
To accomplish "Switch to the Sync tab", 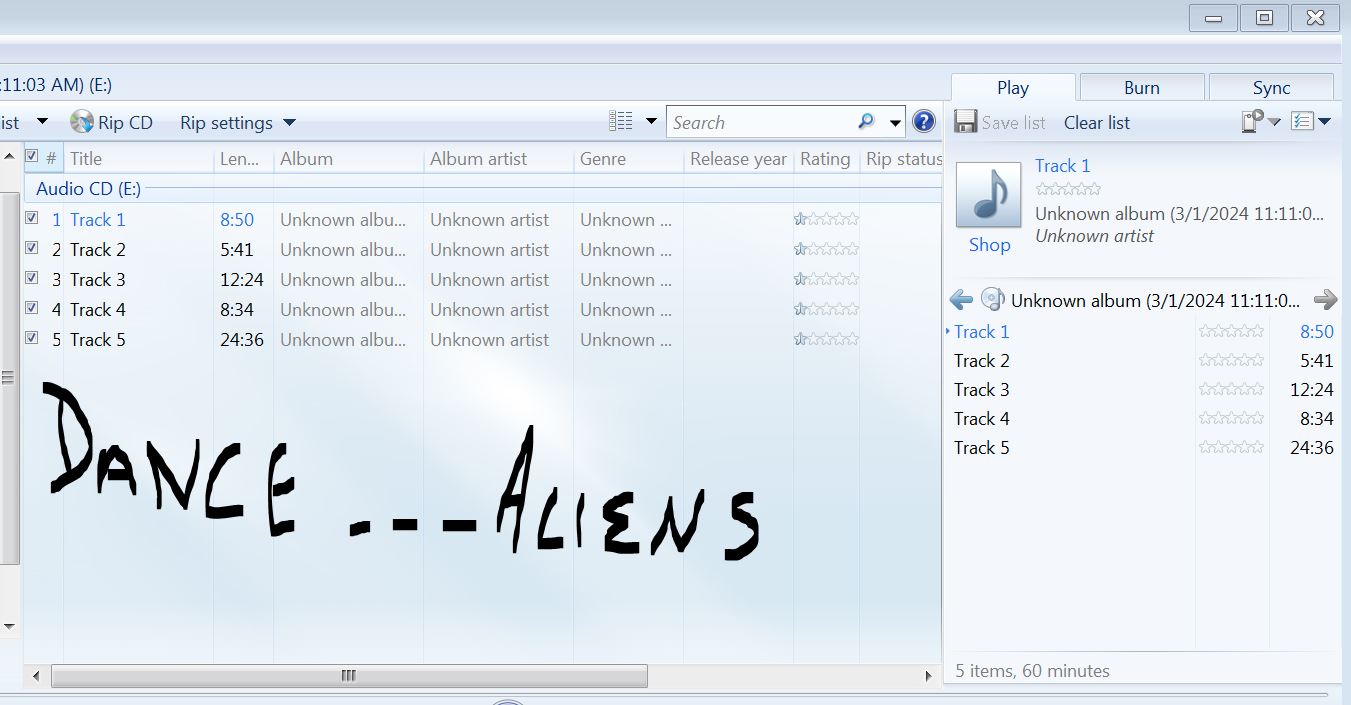I will pos(1271,88).
